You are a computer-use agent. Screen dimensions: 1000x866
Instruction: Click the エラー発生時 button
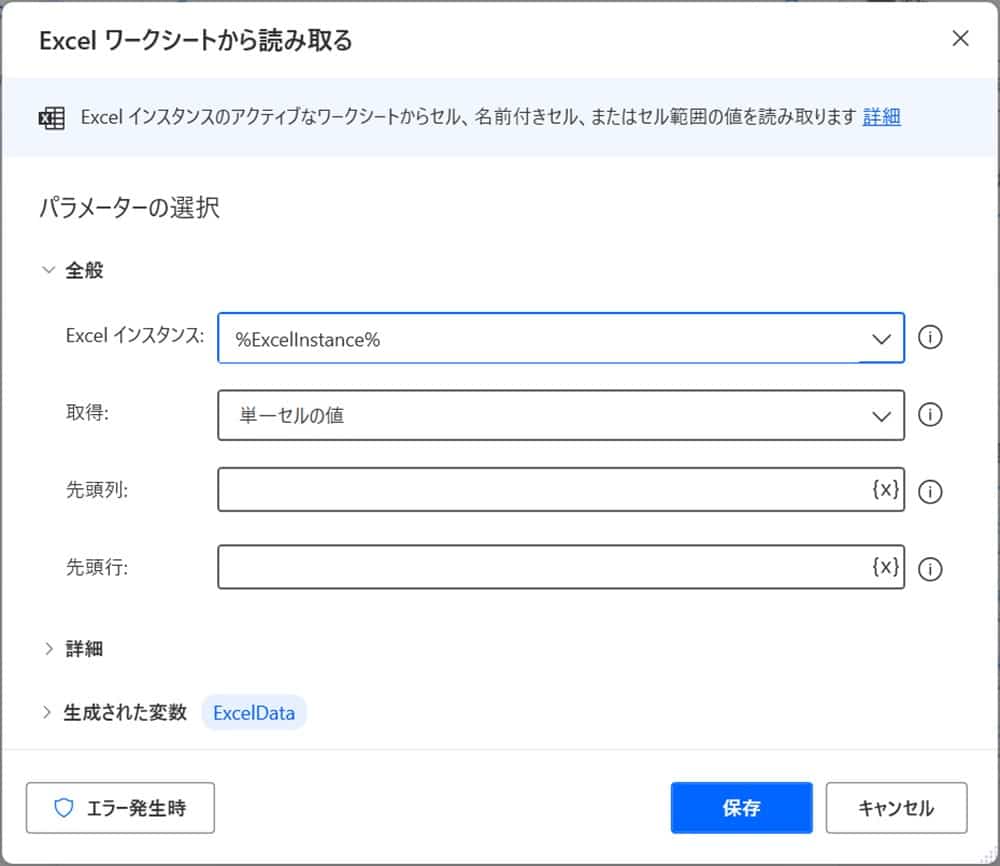click(120, 808)
